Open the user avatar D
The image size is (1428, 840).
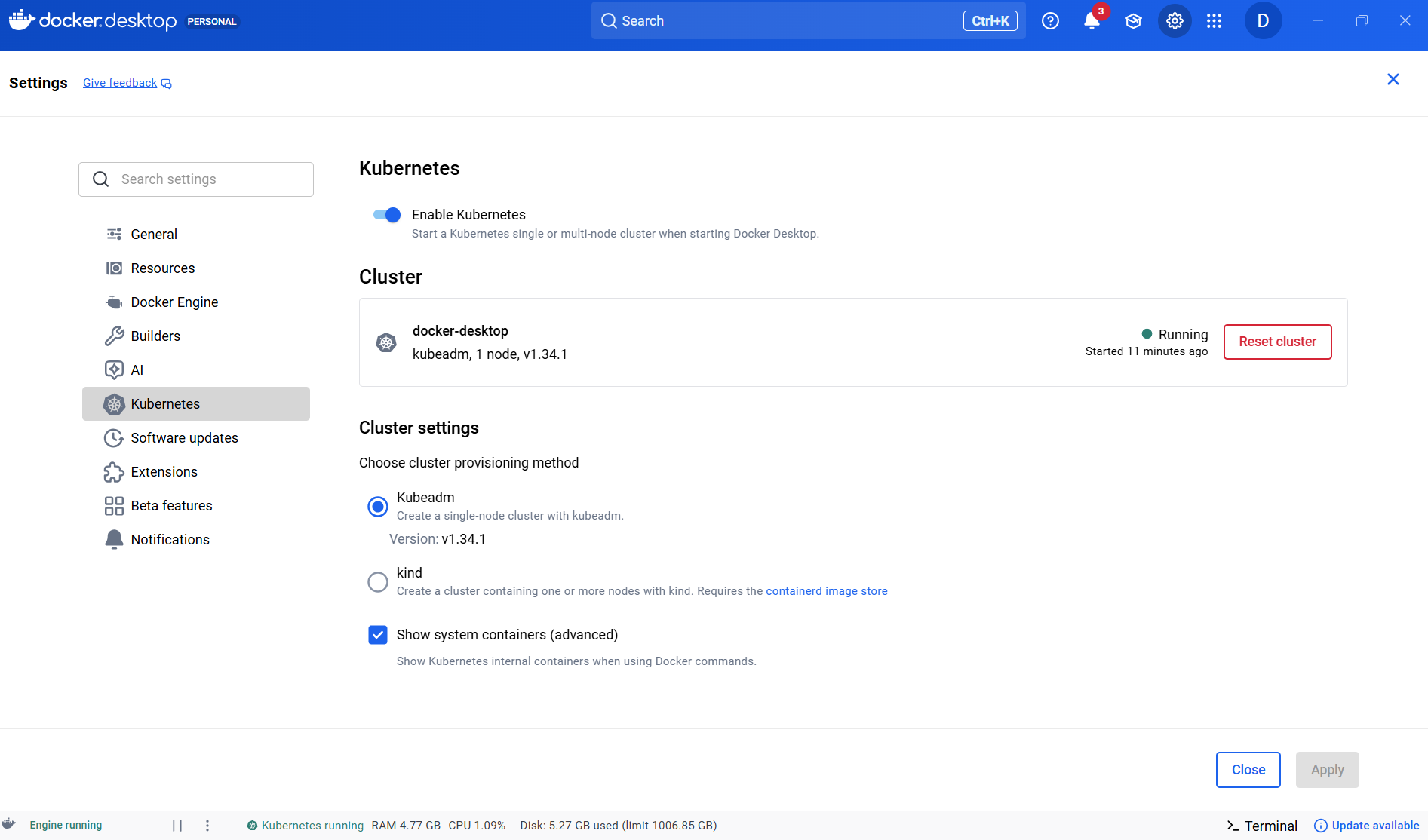(1263, 21)
